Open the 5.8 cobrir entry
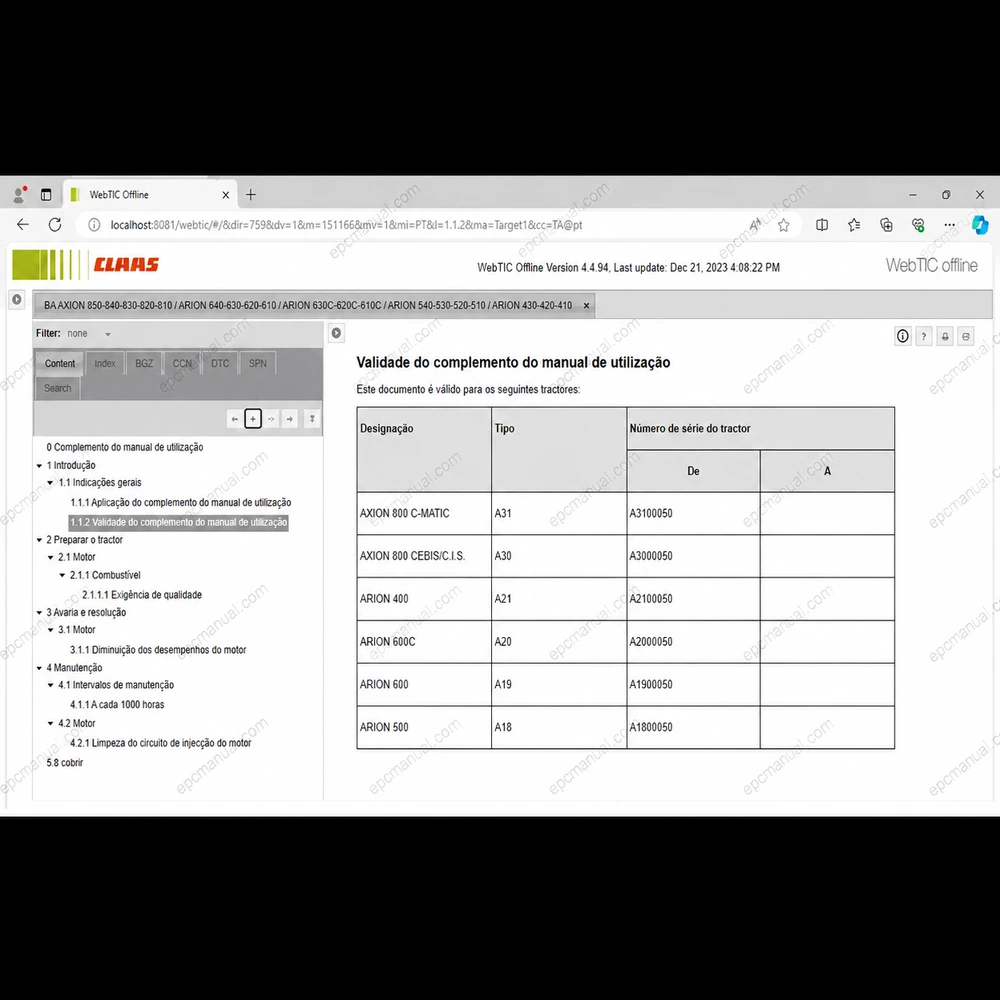 pyautogui.click(x=64, y=763)
